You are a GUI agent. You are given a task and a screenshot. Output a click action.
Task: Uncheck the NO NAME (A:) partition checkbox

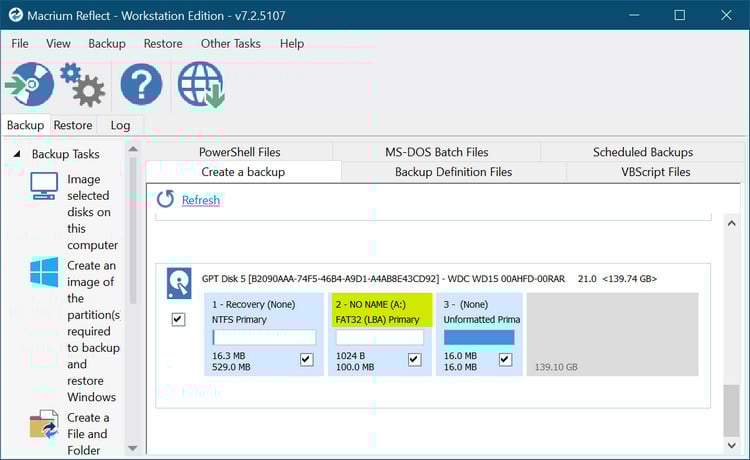tap(415, 359)
